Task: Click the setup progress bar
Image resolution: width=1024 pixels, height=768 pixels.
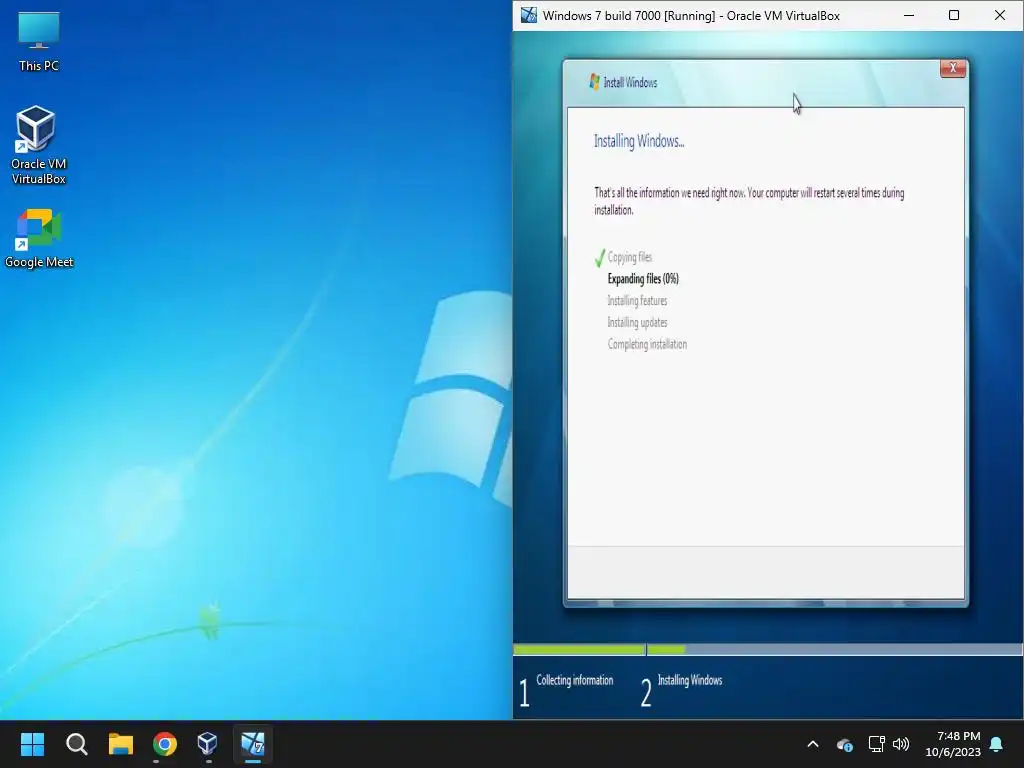Action: coord(768,650)
